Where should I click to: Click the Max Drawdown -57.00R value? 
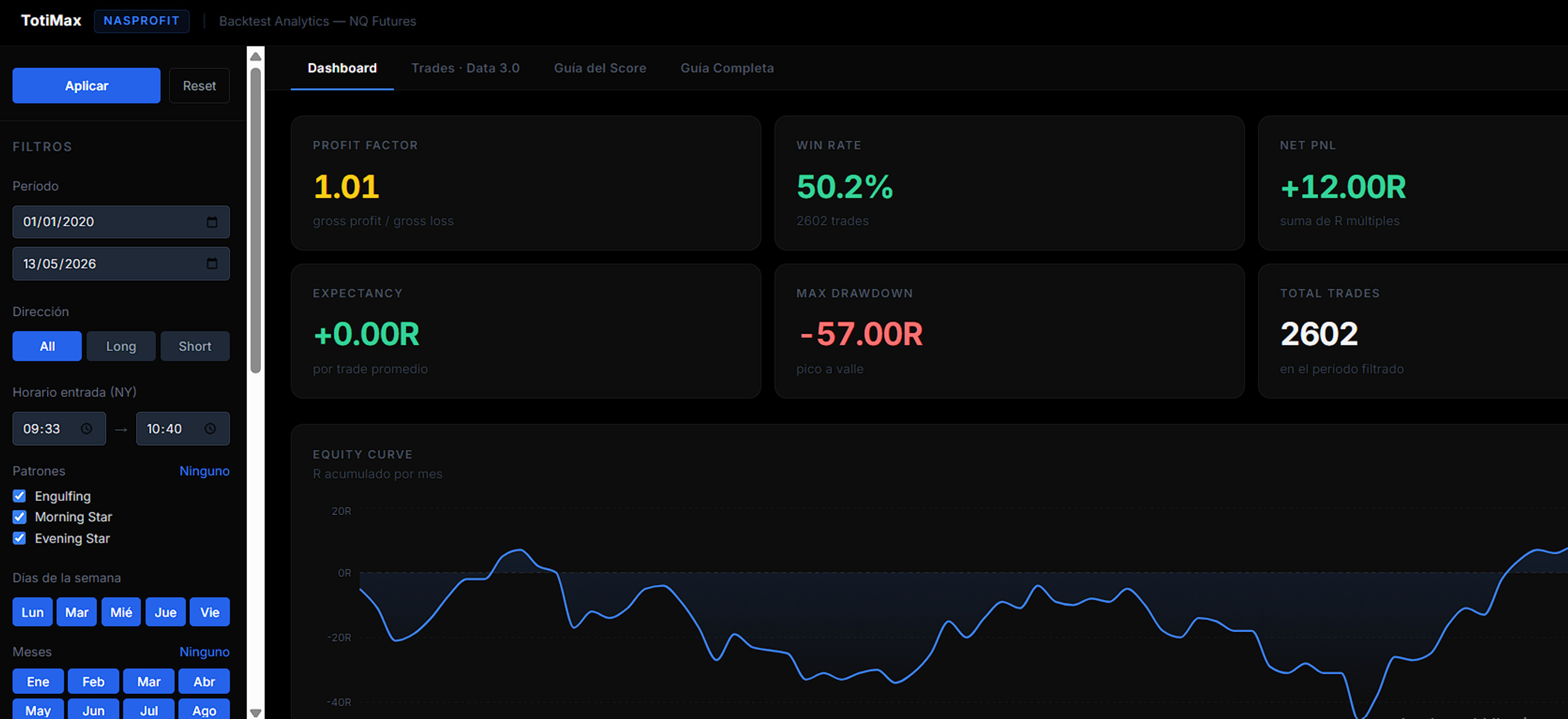coord(861,334)
